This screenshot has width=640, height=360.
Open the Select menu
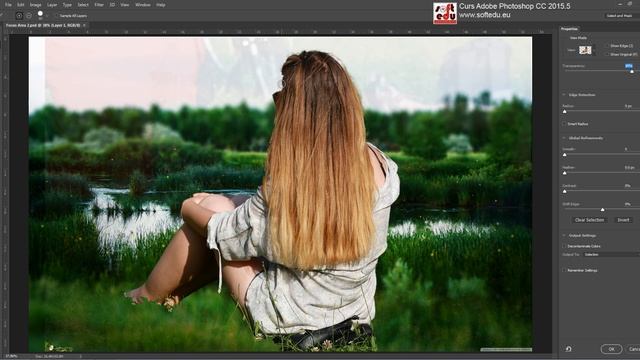(83, 5)
